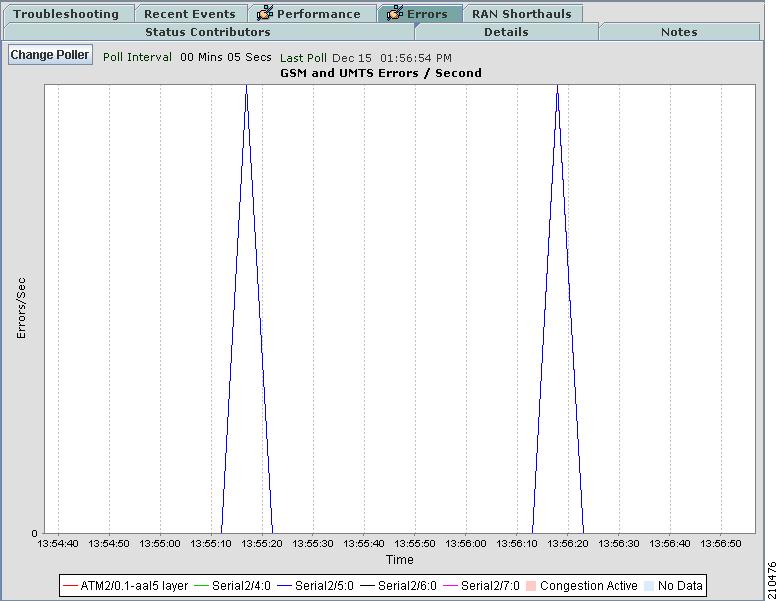778x601 pixels.
Task: Click the Serial2/6:0 legend entry
Action: [398, 586]
